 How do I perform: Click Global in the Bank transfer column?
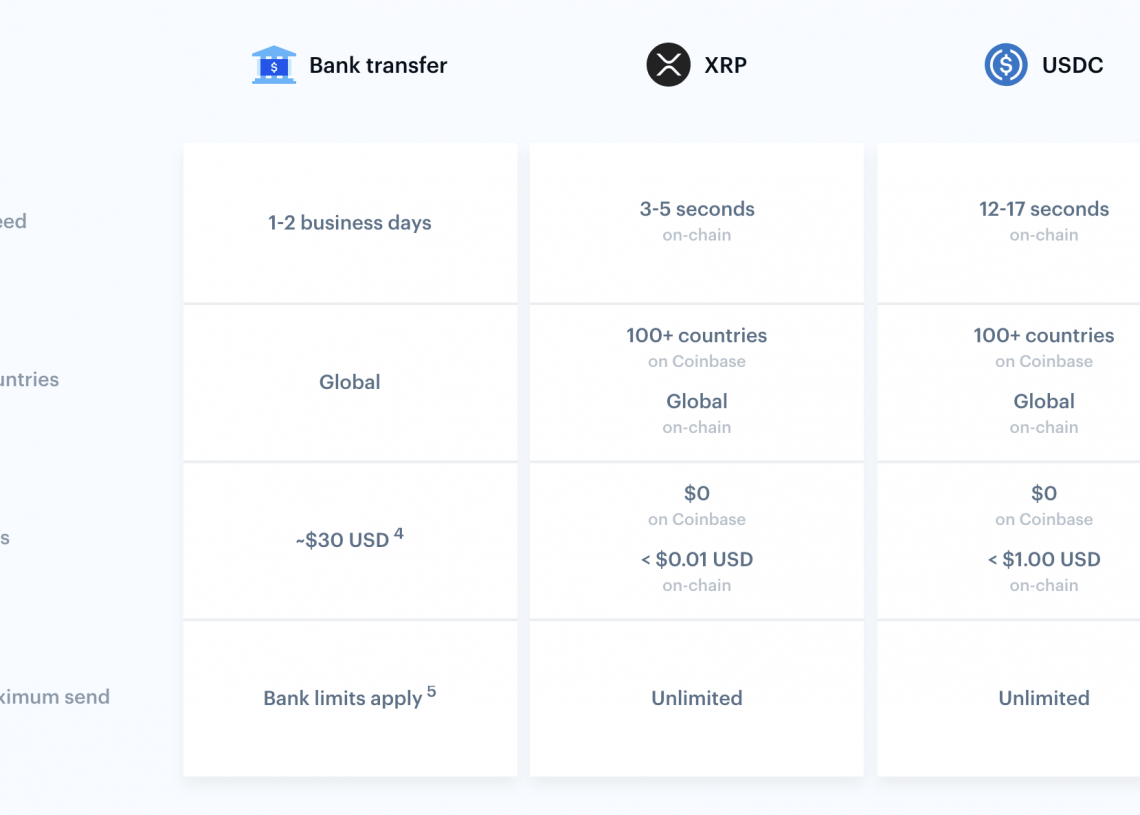pyautogui.click(x=350, y=382)
